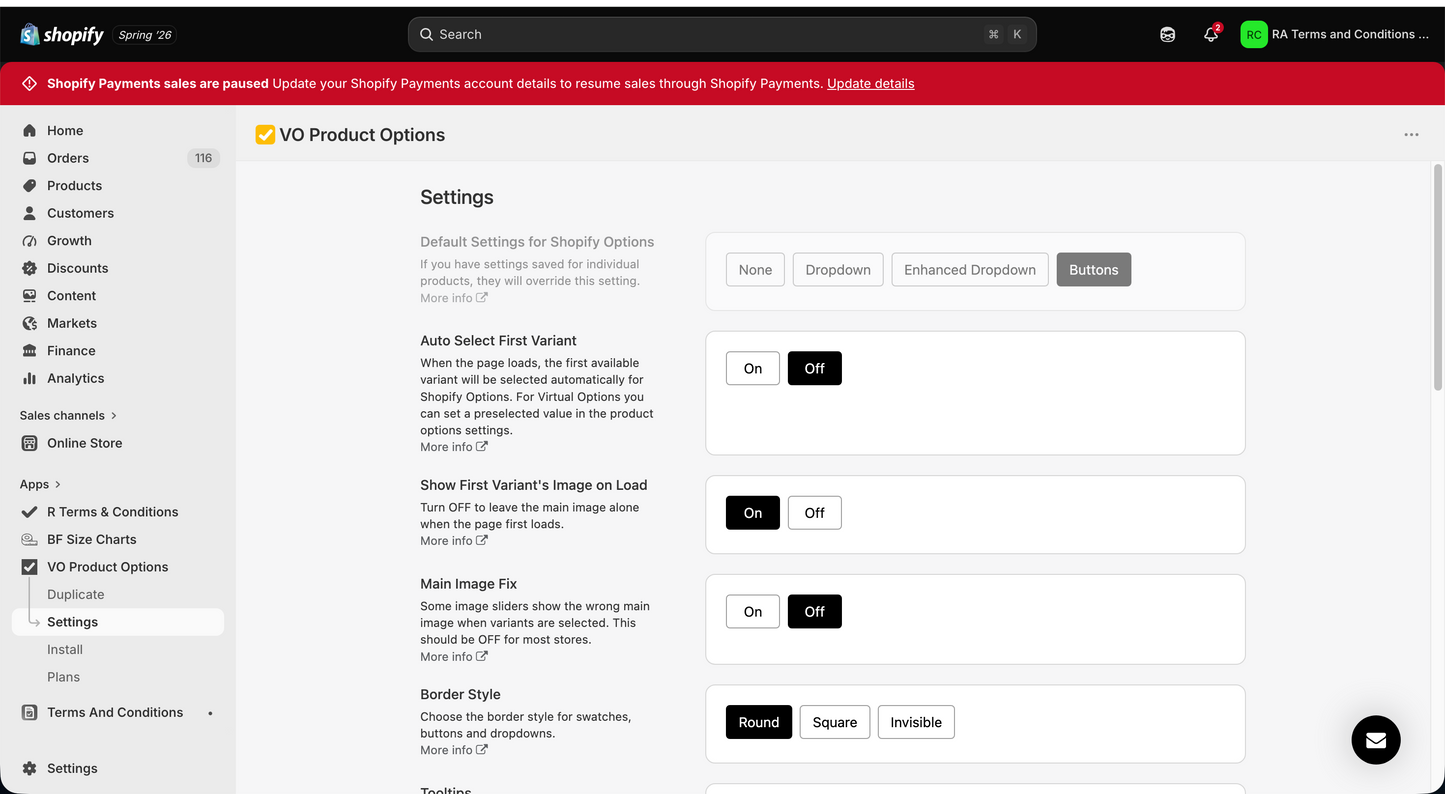Image resolution: width=1445 pixels, height=794 pixels.
Task: Set Show First Variant's Image to Off
Action: (x=815, y=513)
